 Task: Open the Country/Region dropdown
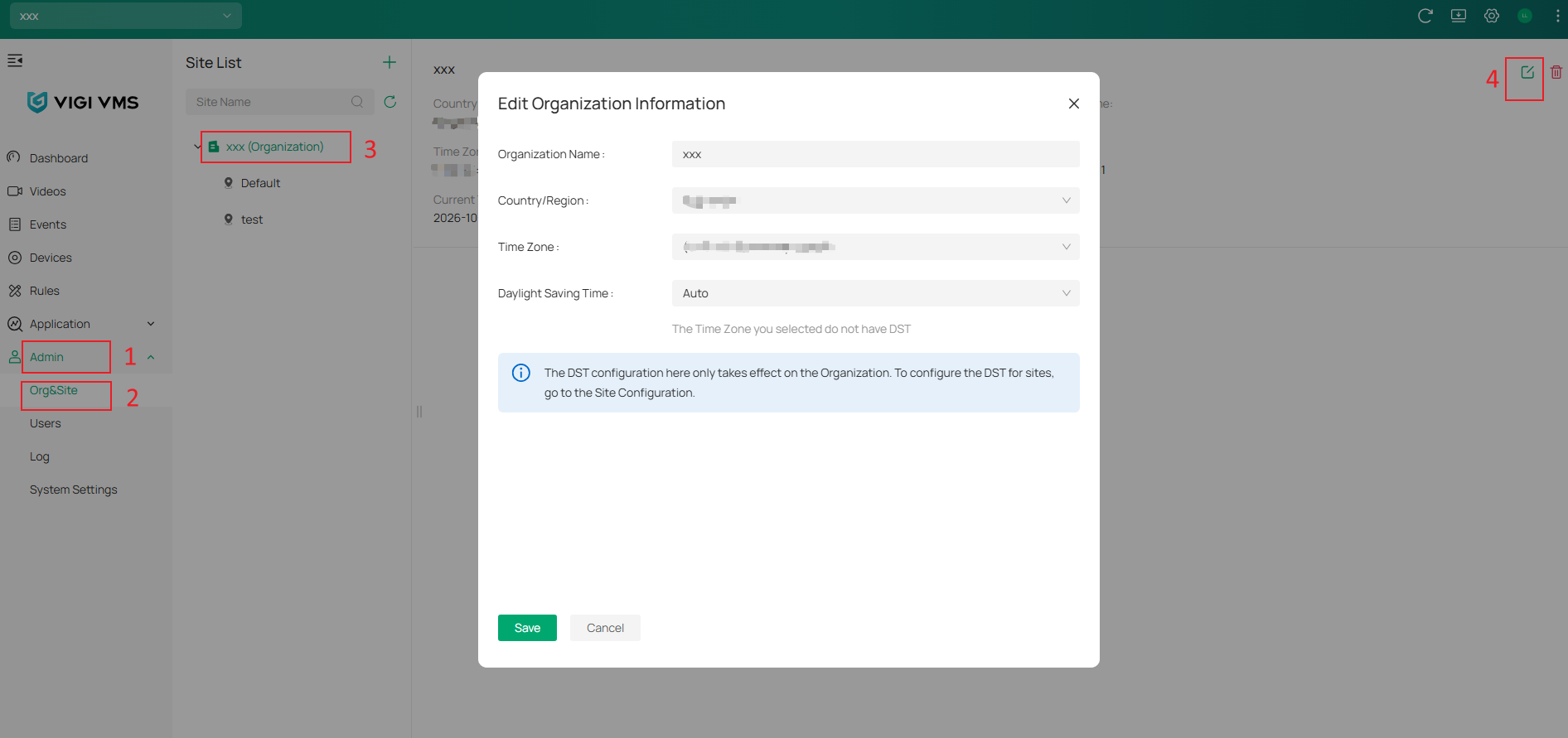point(875,200)
